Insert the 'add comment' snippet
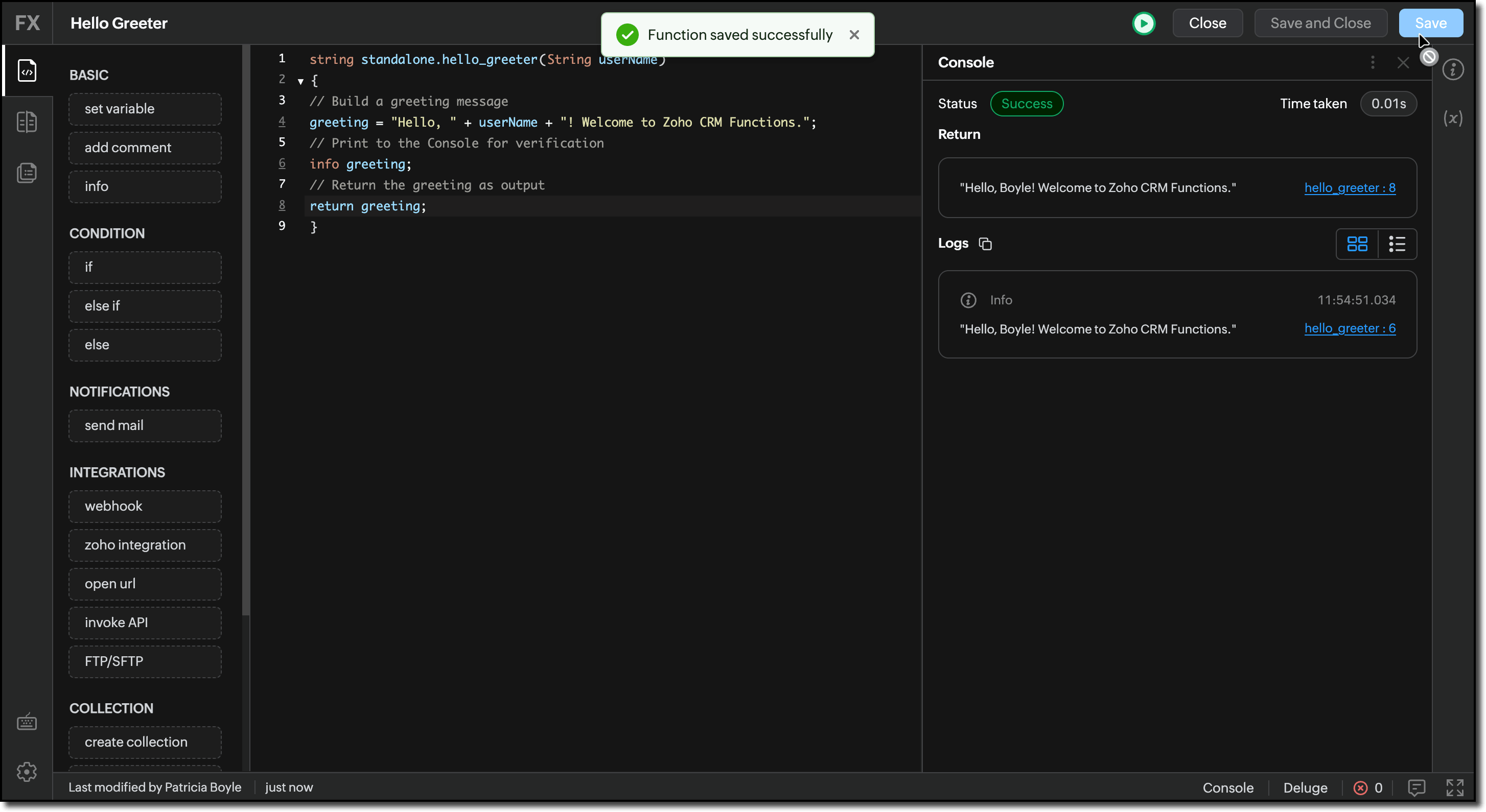This screenshot has height=812, width=1486. tap(145, 148)
